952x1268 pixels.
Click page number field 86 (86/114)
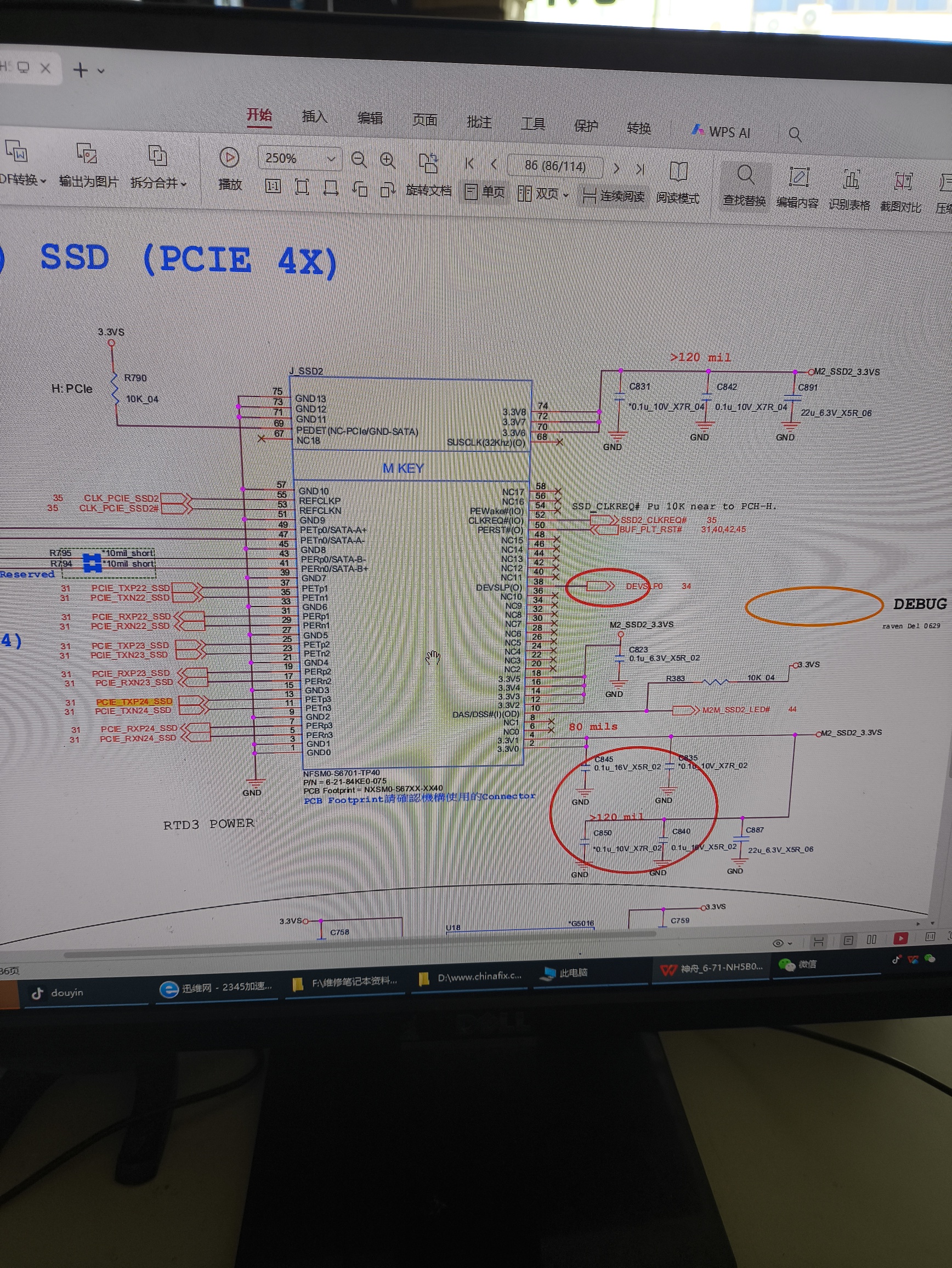tap(556, 166)
